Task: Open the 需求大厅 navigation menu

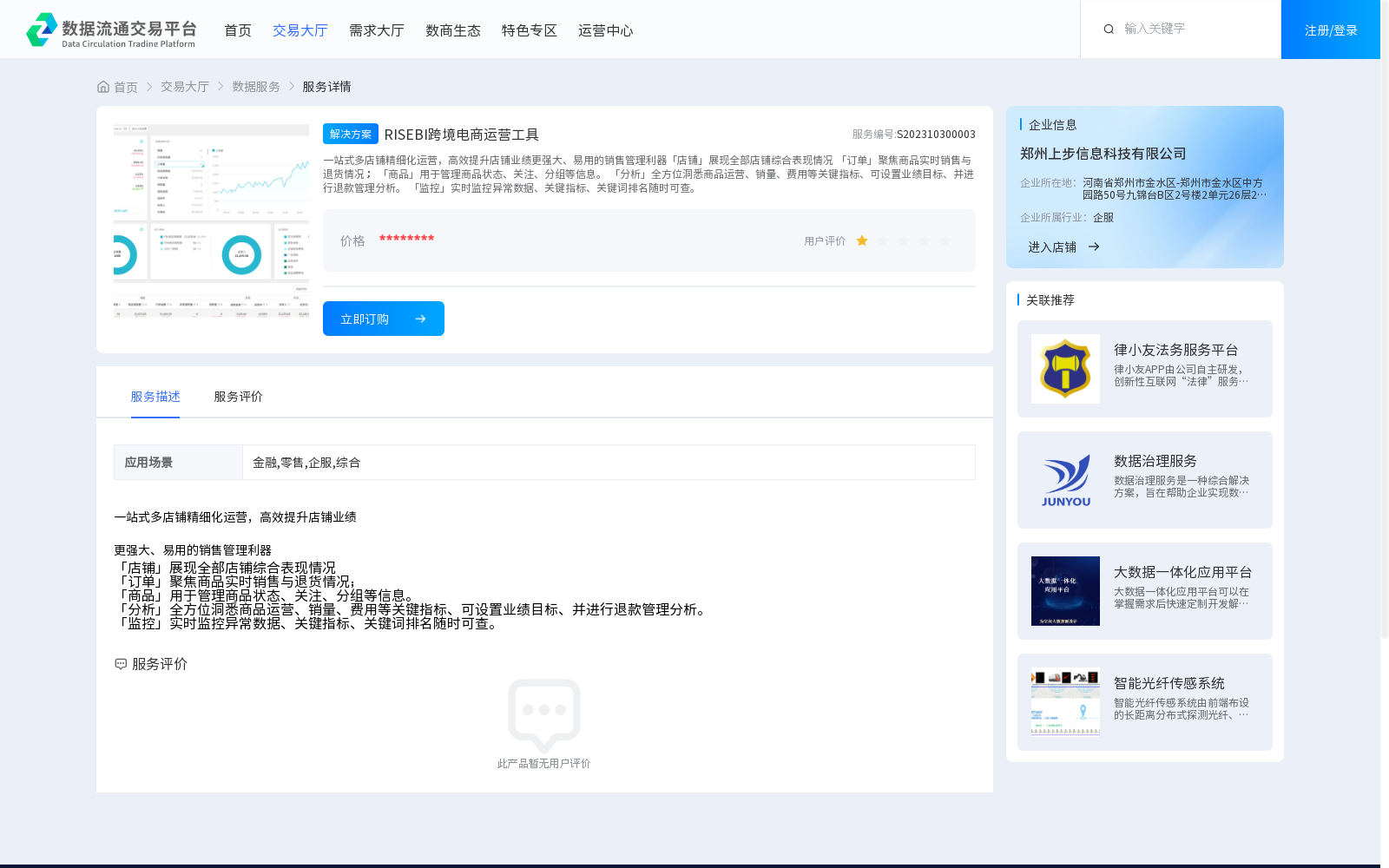Action: [x=377, y=30]
